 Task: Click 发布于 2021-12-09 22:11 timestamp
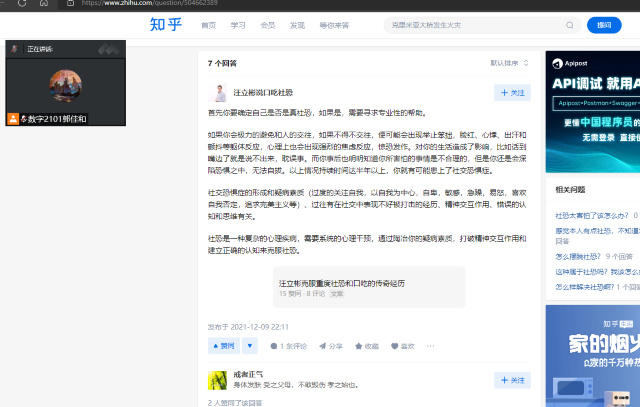coord(248,327)
